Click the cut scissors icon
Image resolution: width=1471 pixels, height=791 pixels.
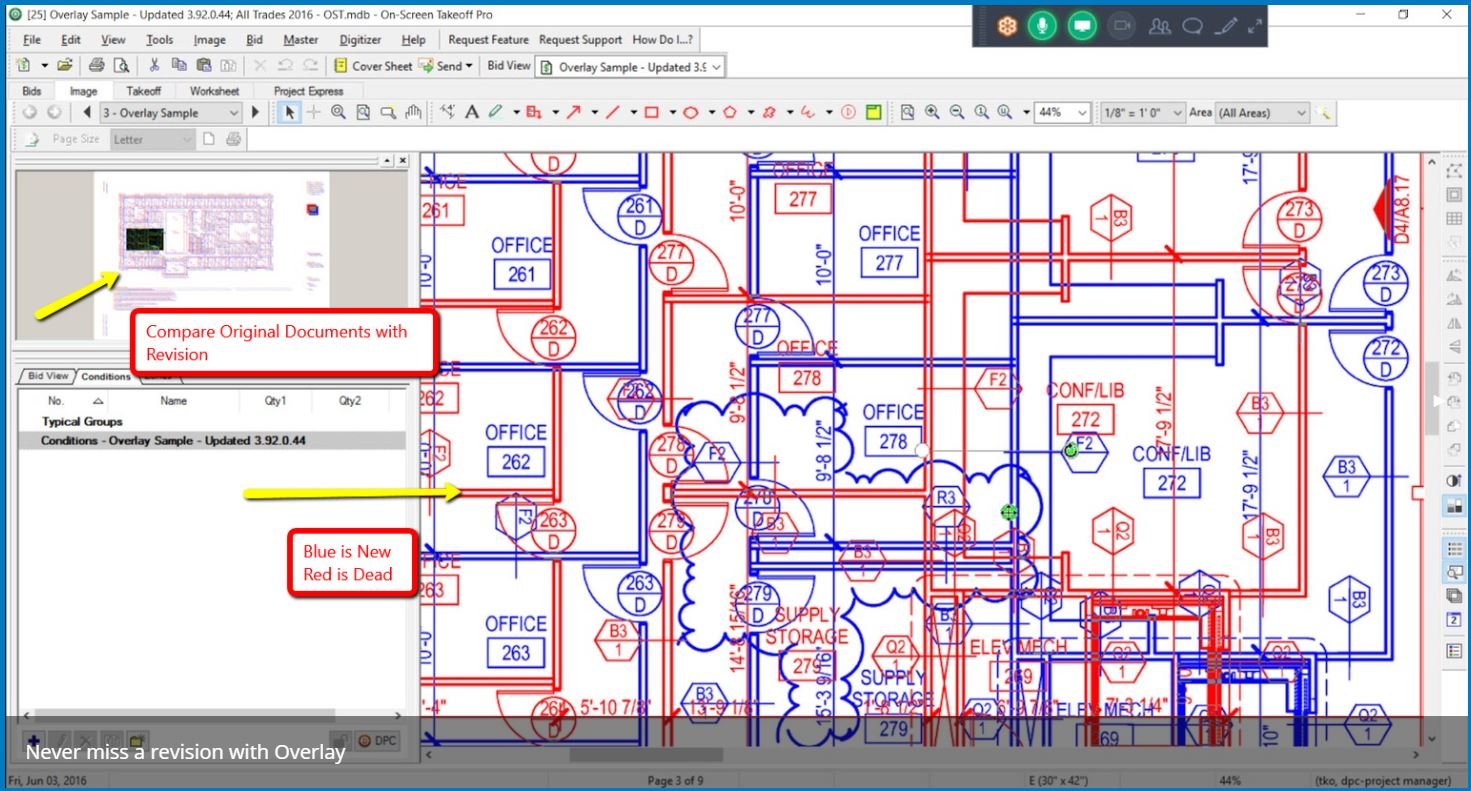pyautogui.click(x=154, y=66)
